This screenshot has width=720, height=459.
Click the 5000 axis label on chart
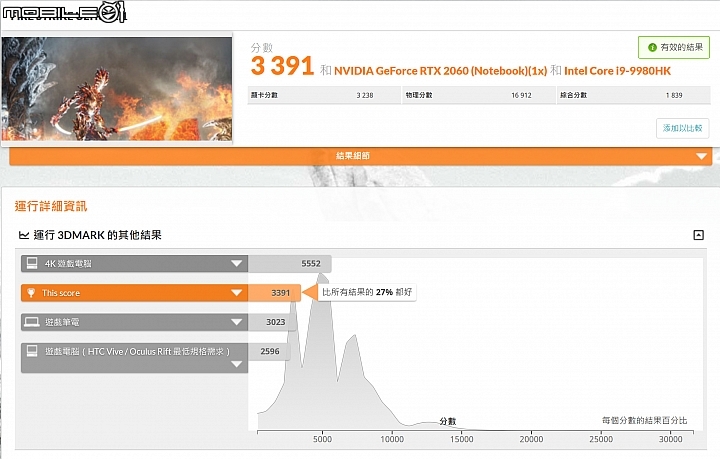(x=322, y=439)
